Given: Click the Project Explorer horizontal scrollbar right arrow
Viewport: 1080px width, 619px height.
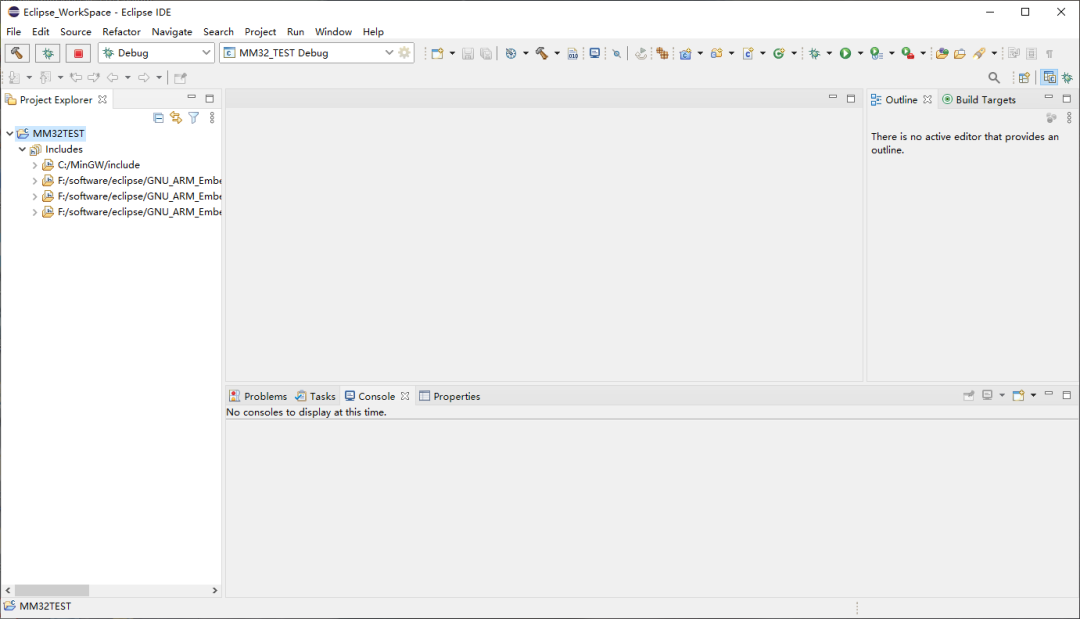Looking at the screenshot, I should tap(214, 590).
